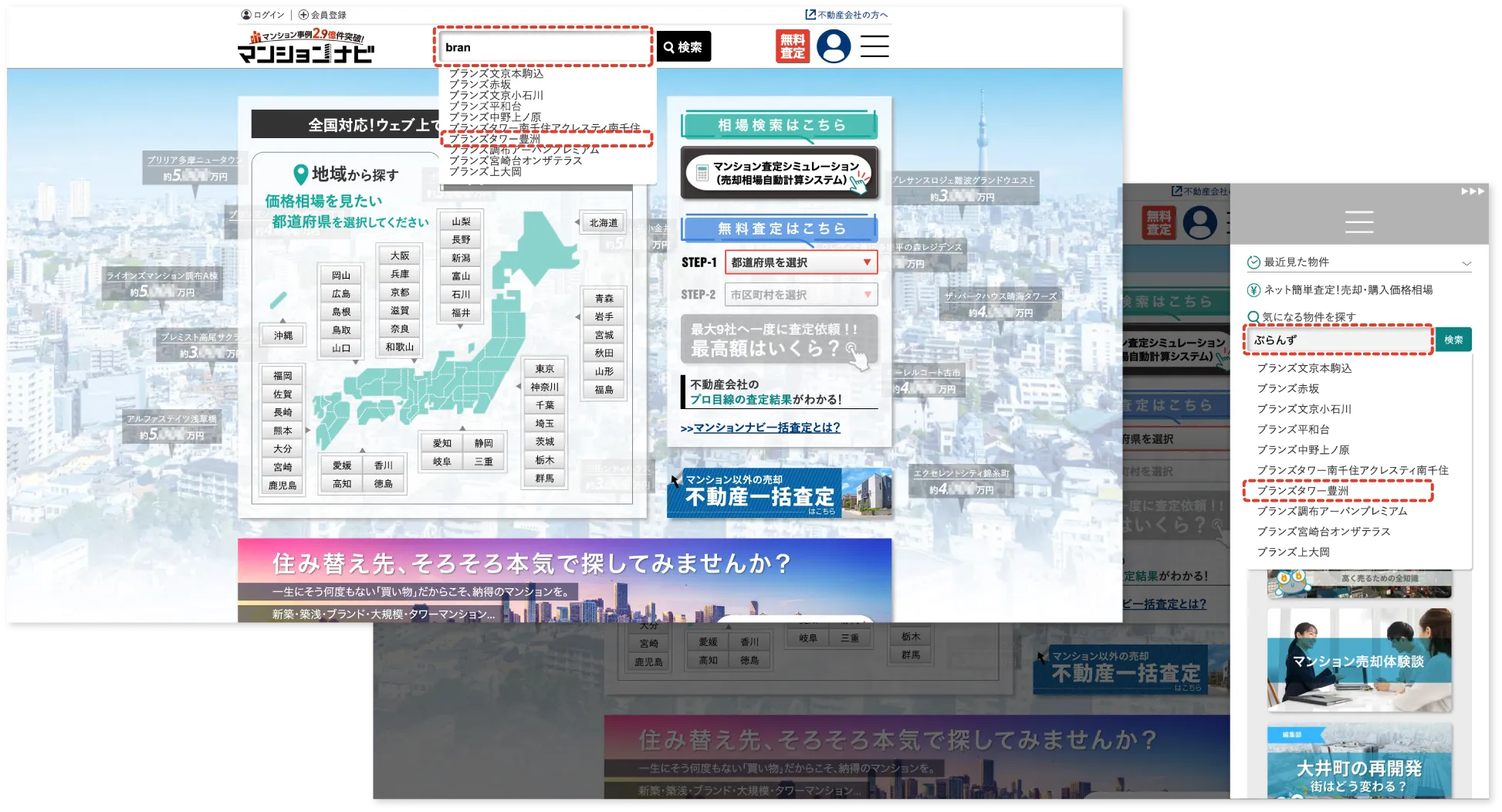Select suggestion ブランズ文京本駒込 in main dropdown
This screenshot has height=812, width=1502.
[x=496, y=73]
